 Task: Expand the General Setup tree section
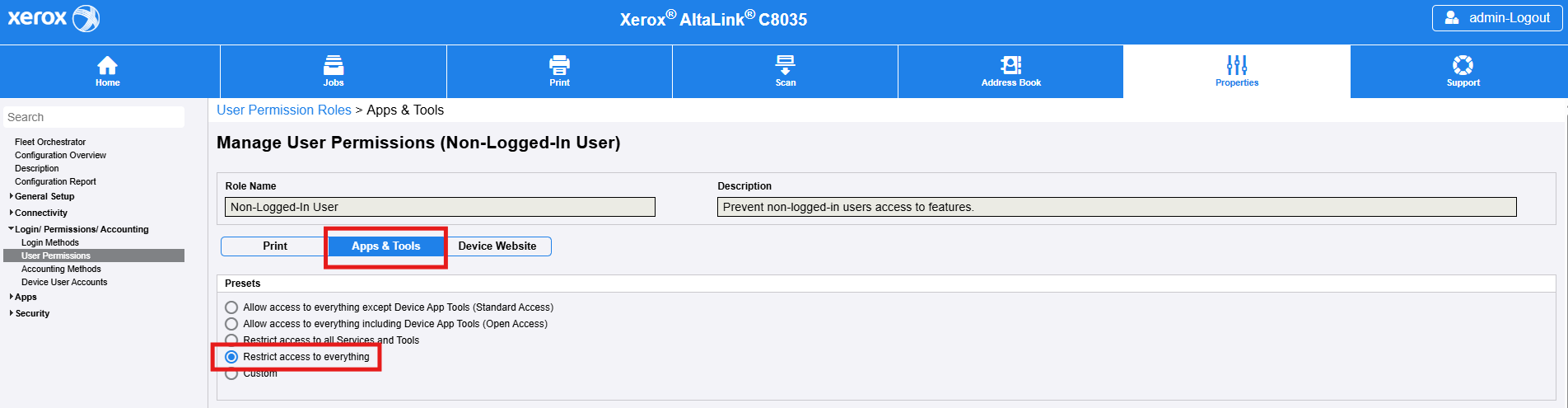(12, 196)
